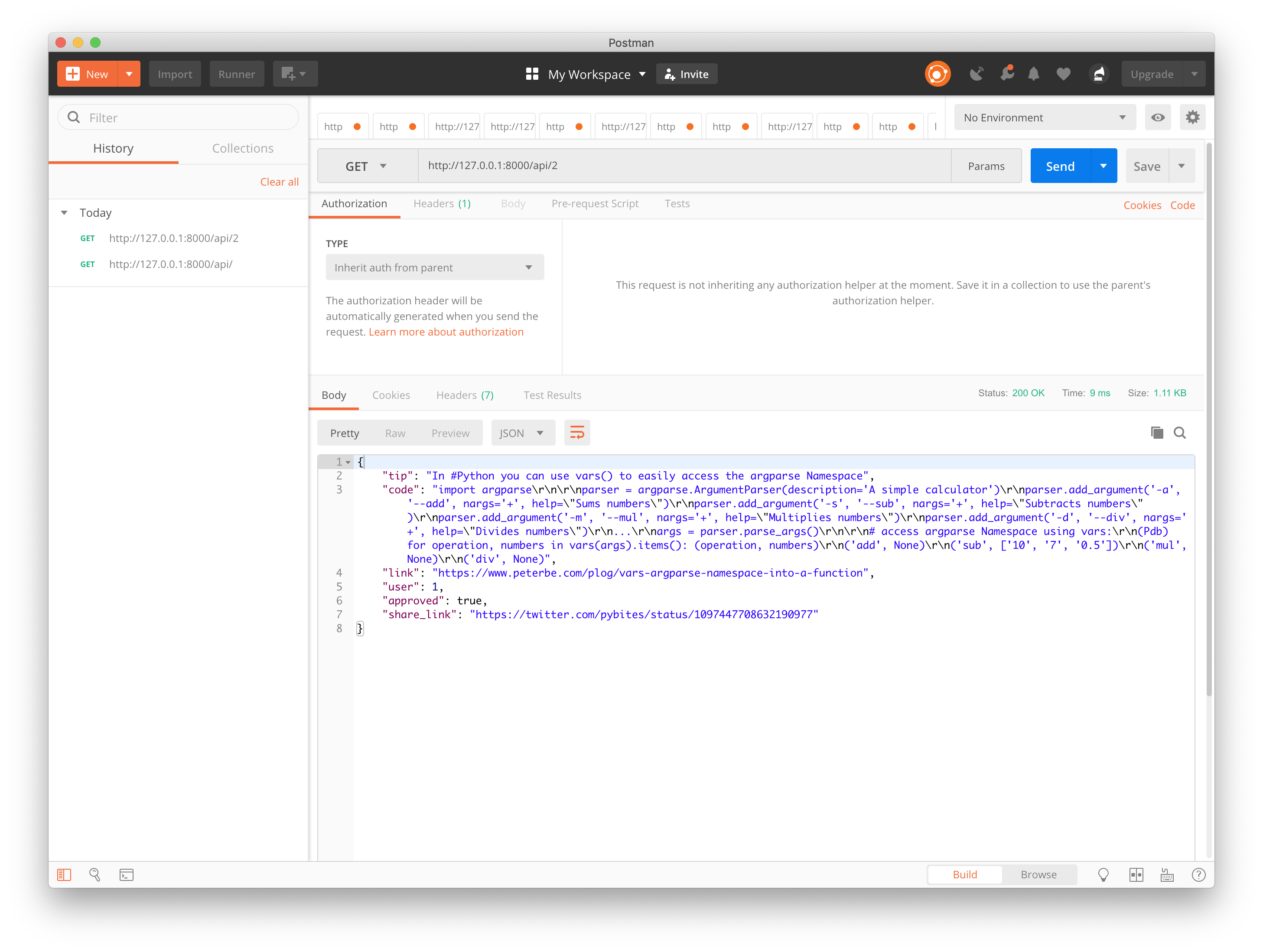
Task: Expand the No Environment dropdown
Action: click(x=1044, y=117)
